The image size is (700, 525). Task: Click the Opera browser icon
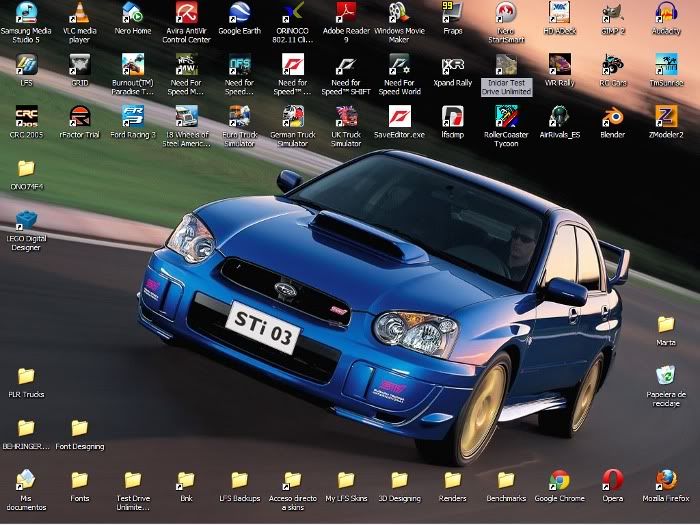[x=613, y=480]
